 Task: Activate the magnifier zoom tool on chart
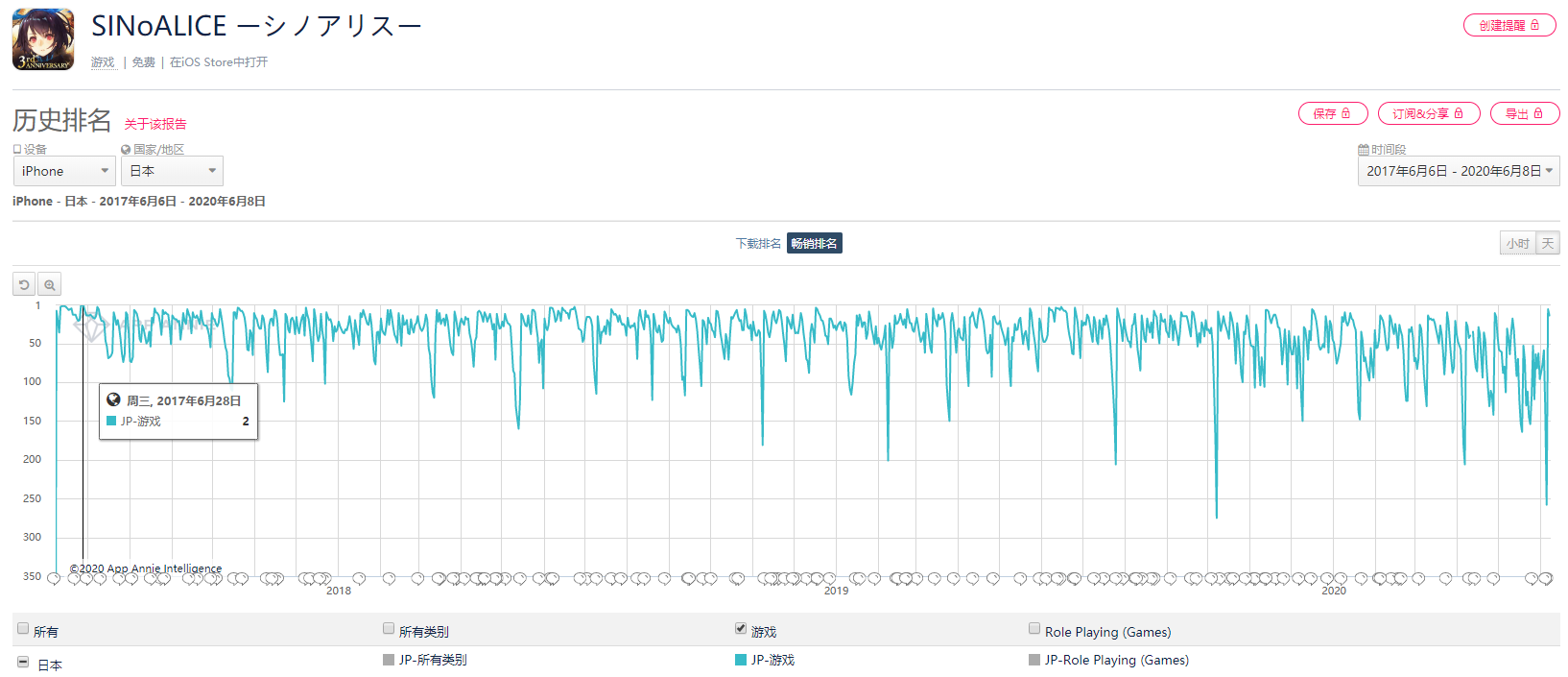tap(50, 285)
